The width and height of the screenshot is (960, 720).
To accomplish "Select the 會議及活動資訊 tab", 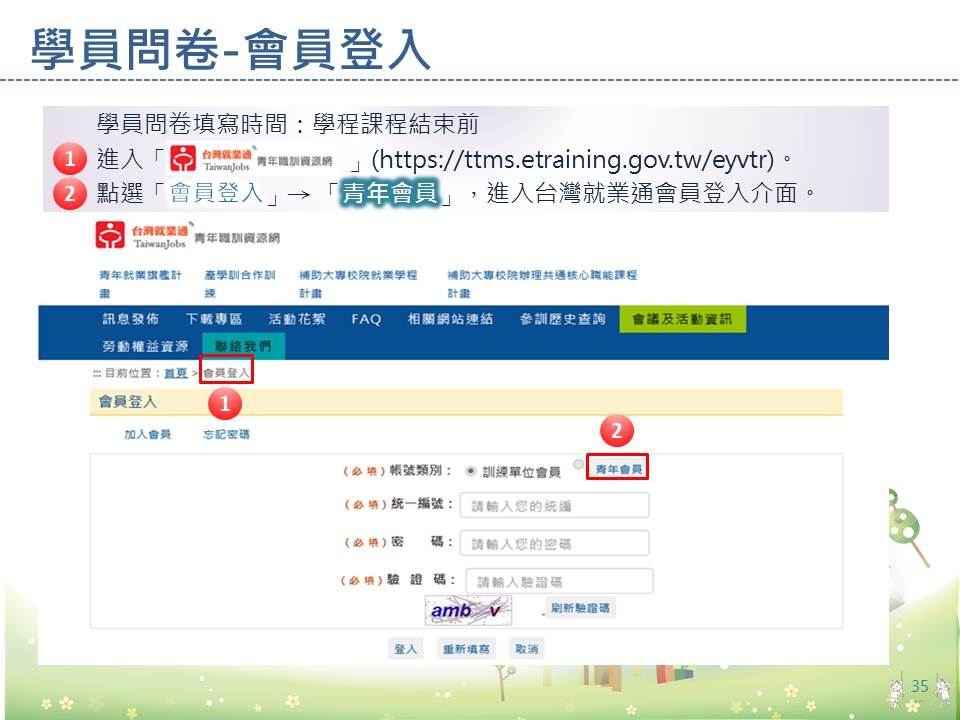I will (x=682, y=320).
